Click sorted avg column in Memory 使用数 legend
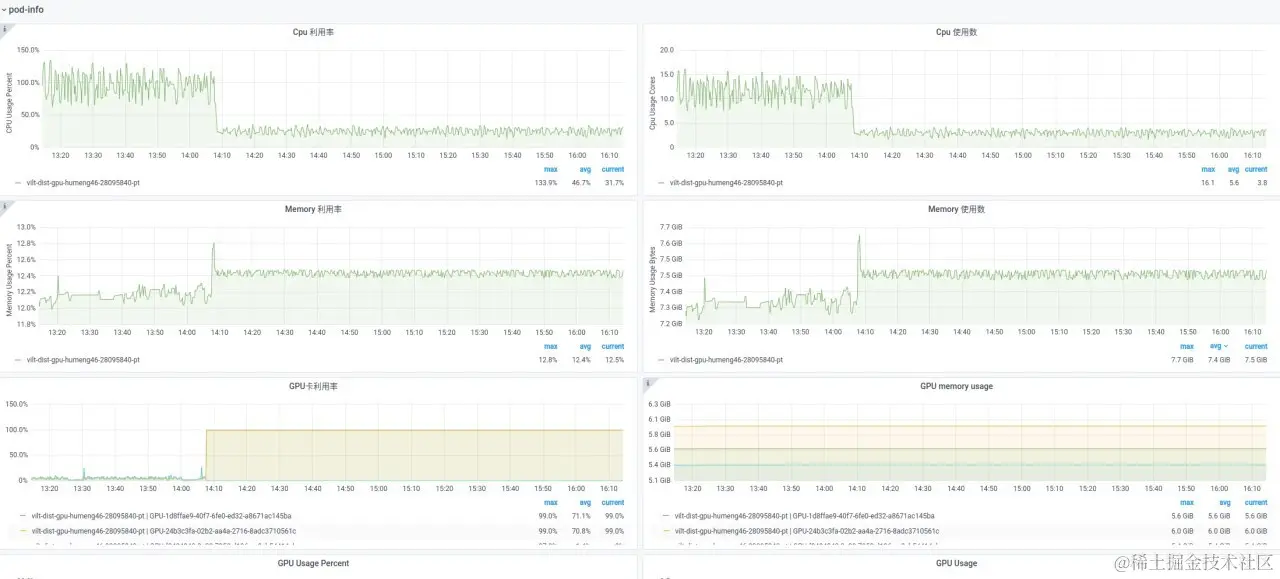 1220,347
